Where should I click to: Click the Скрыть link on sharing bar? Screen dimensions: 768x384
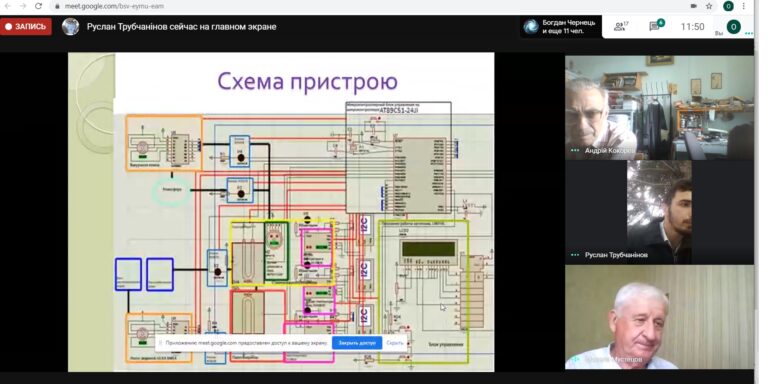[x=395, y=343]
